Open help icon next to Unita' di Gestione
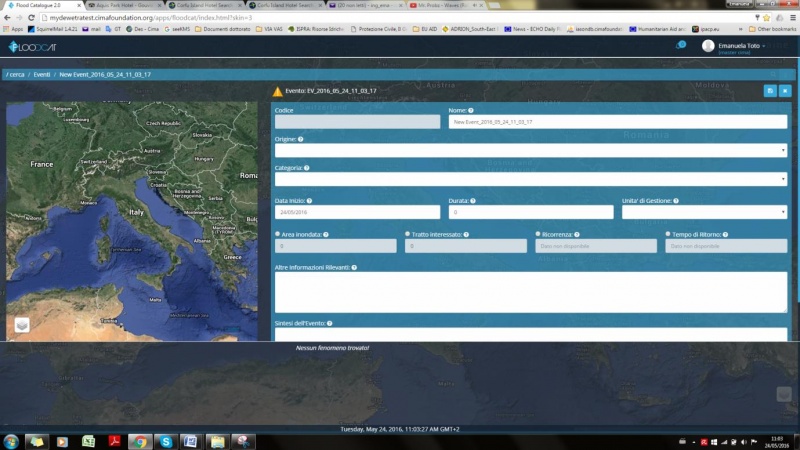 tap(676, 201)
